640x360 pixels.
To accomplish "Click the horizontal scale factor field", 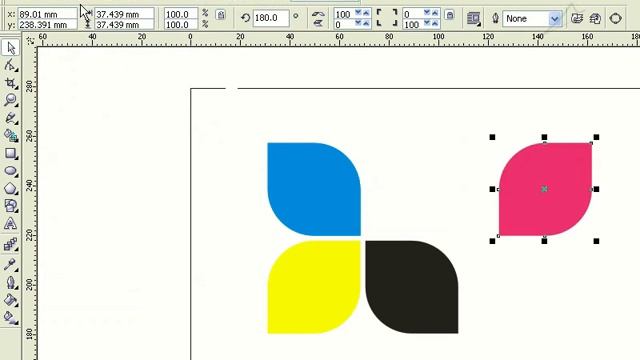I will 181,14.
